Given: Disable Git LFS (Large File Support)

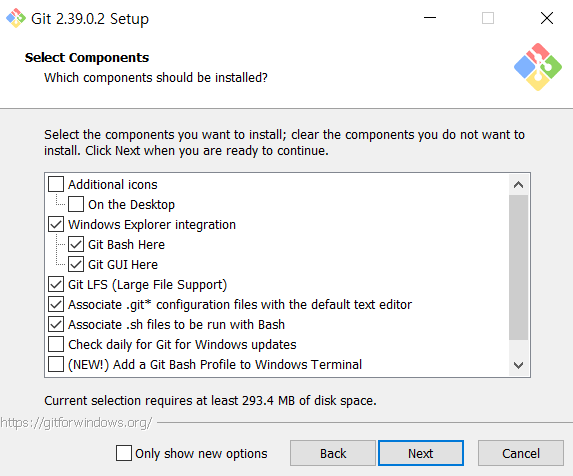Looking at the screenshot, I should pyautogui.click(x=56, y=284).
